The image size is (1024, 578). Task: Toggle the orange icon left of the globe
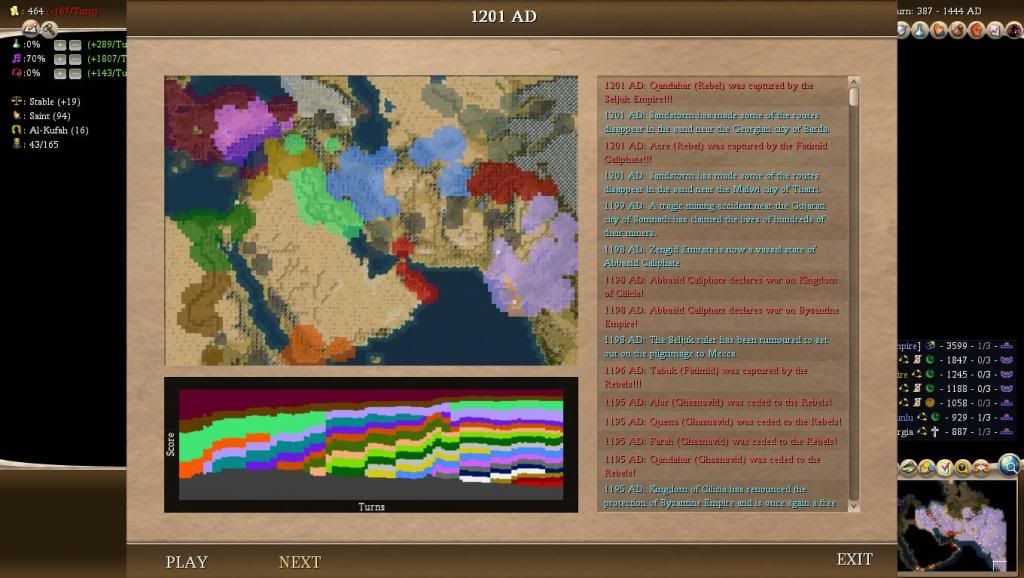coord(980,467)
